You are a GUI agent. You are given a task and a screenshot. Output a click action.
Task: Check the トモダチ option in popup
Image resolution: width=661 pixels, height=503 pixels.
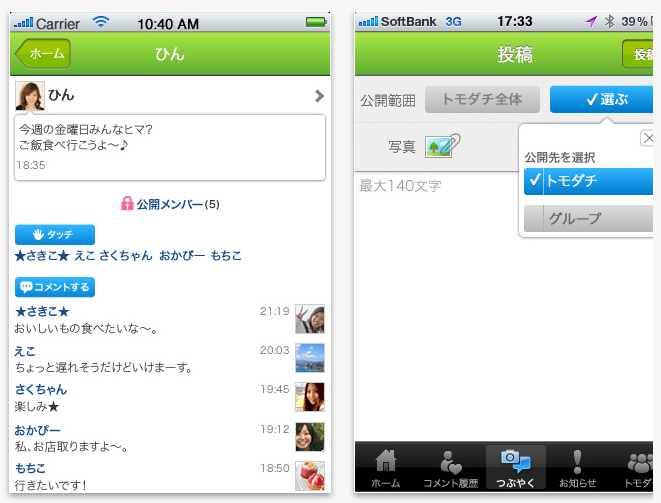tap(588, 181)
